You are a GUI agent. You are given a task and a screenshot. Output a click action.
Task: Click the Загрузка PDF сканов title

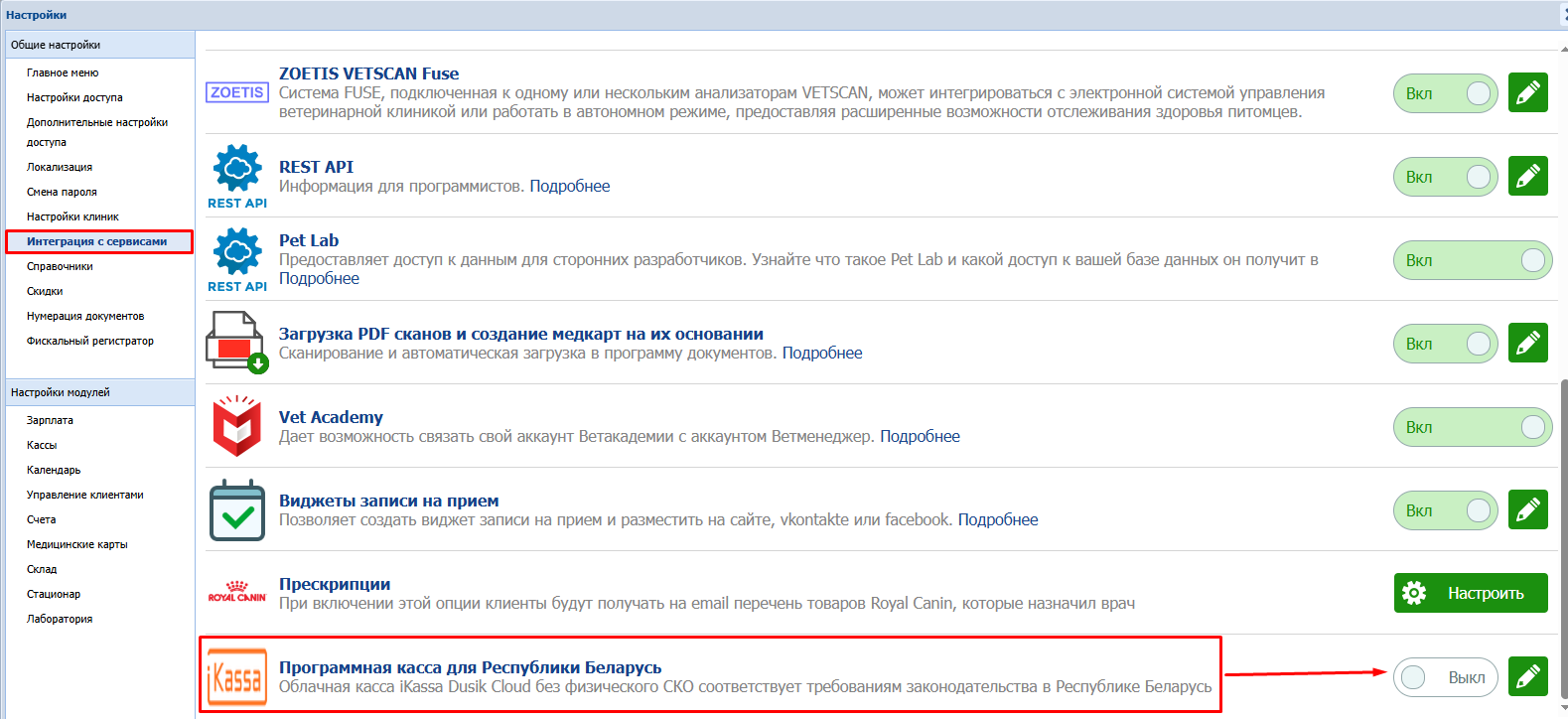[521, 334]
